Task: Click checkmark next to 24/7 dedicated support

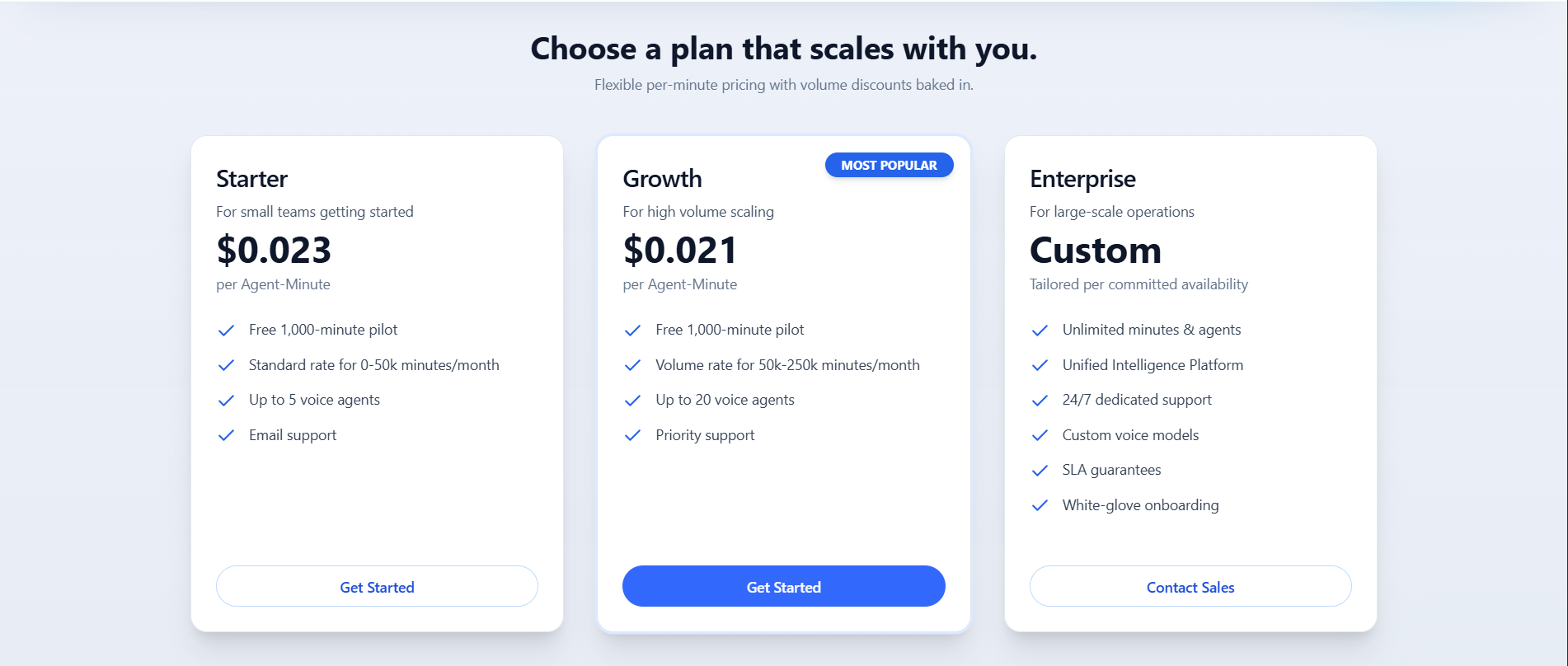Action: pyautogui.click(x=1040, y=401)
